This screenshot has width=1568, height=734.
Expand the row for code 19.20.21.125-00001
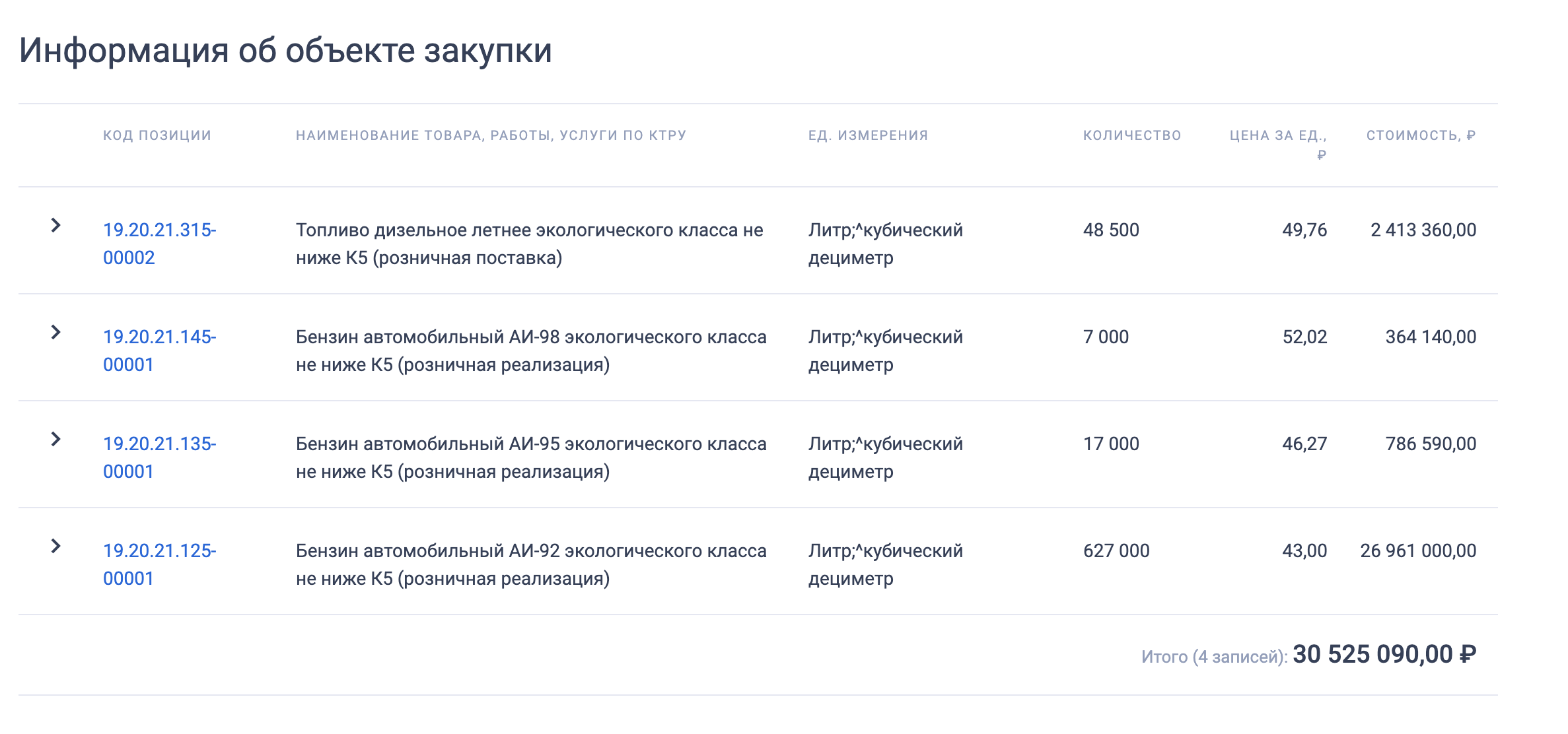pos(56,547)
